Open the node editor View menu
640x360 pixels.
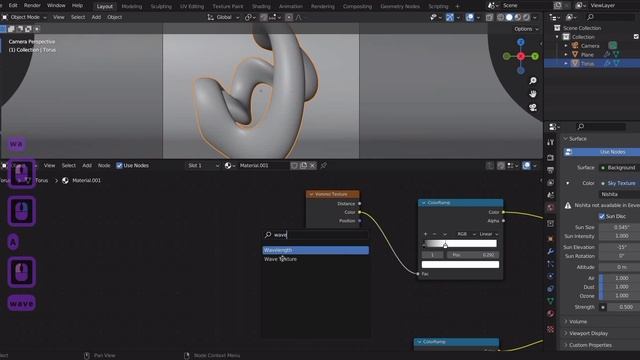click(x=49, y=166)
